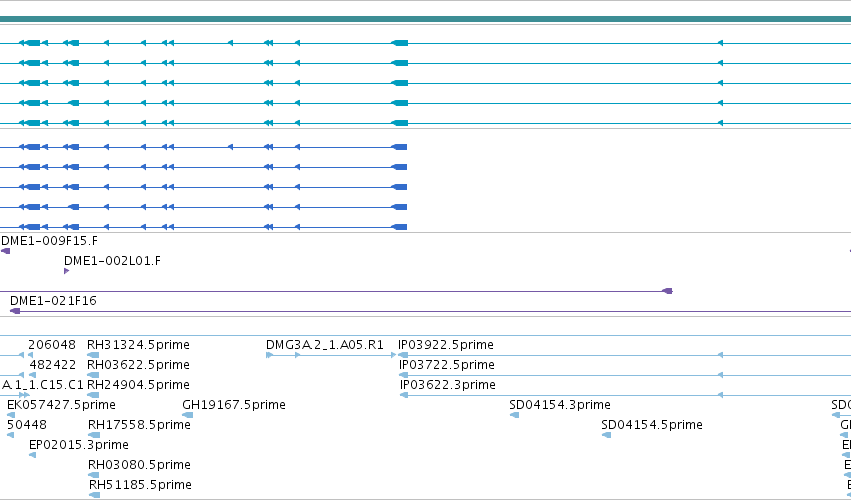Click the arrow glyph under GH19167.5prime

[187, 415]
